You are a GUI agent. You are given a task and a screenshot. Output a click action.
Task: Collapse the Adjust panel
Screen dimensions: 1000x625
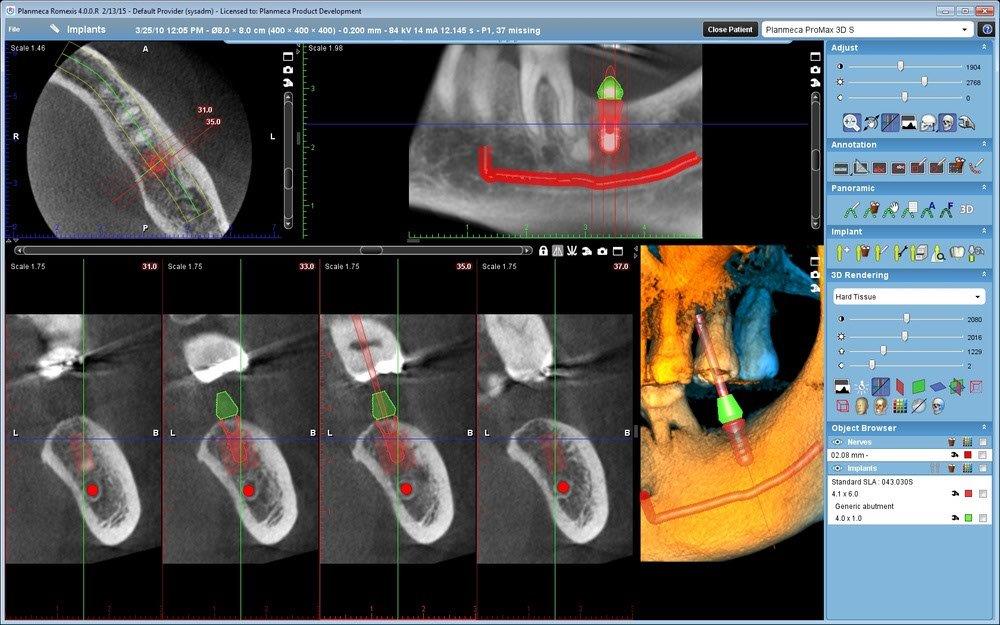[x=983, y=48]
